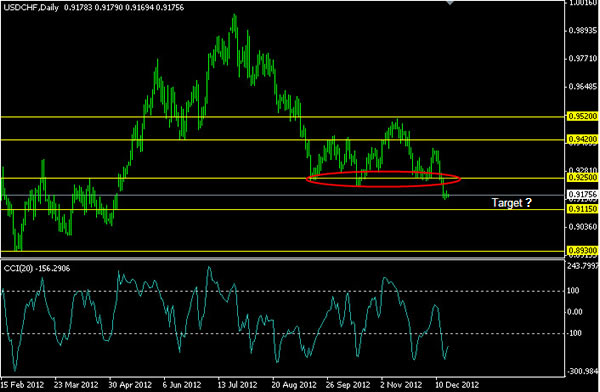Select the 0.92500 price level label

coord(583,177)
